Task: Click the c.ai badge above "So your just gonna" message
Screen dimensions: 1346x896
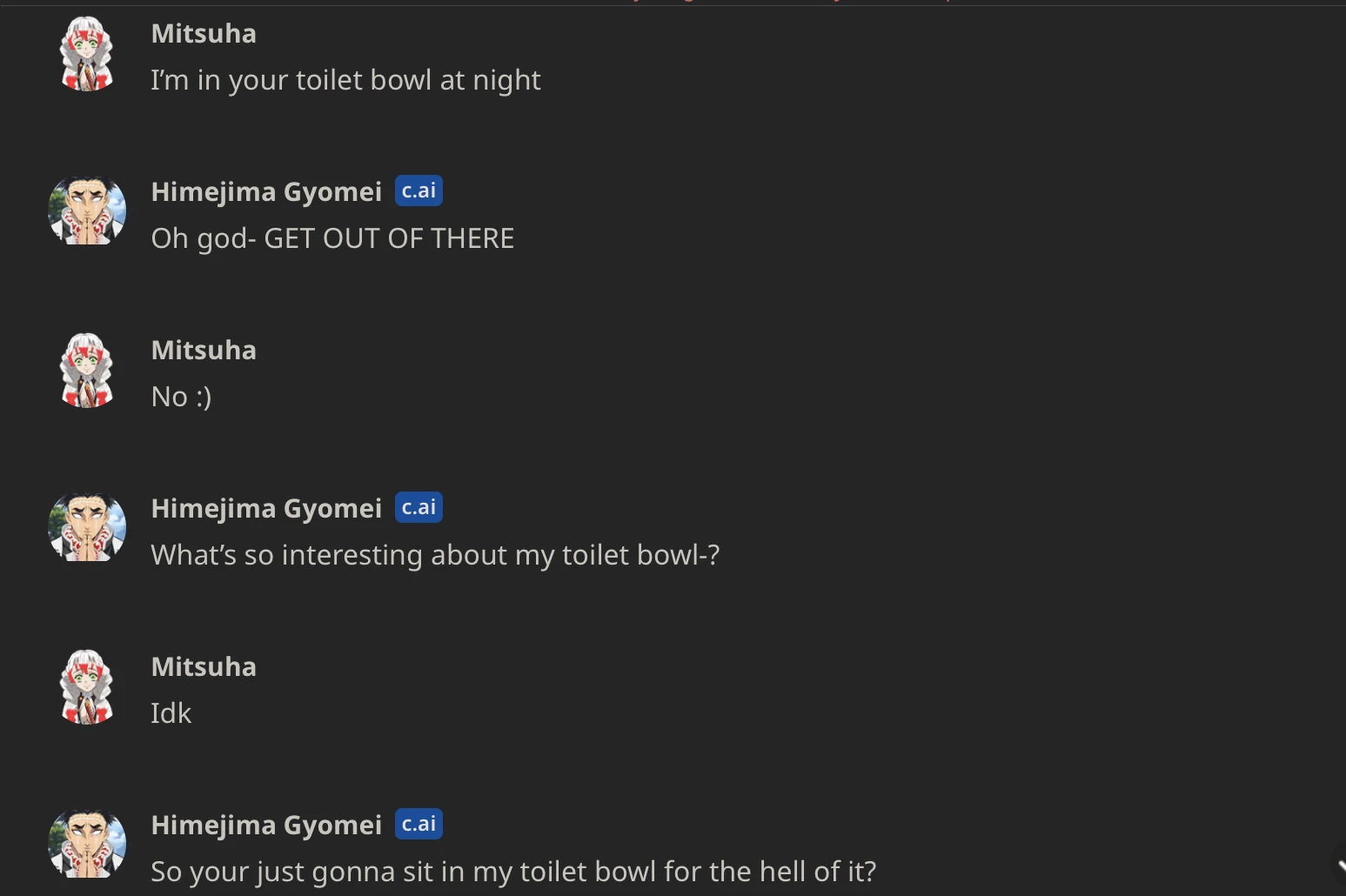Action: pos(419,824)
